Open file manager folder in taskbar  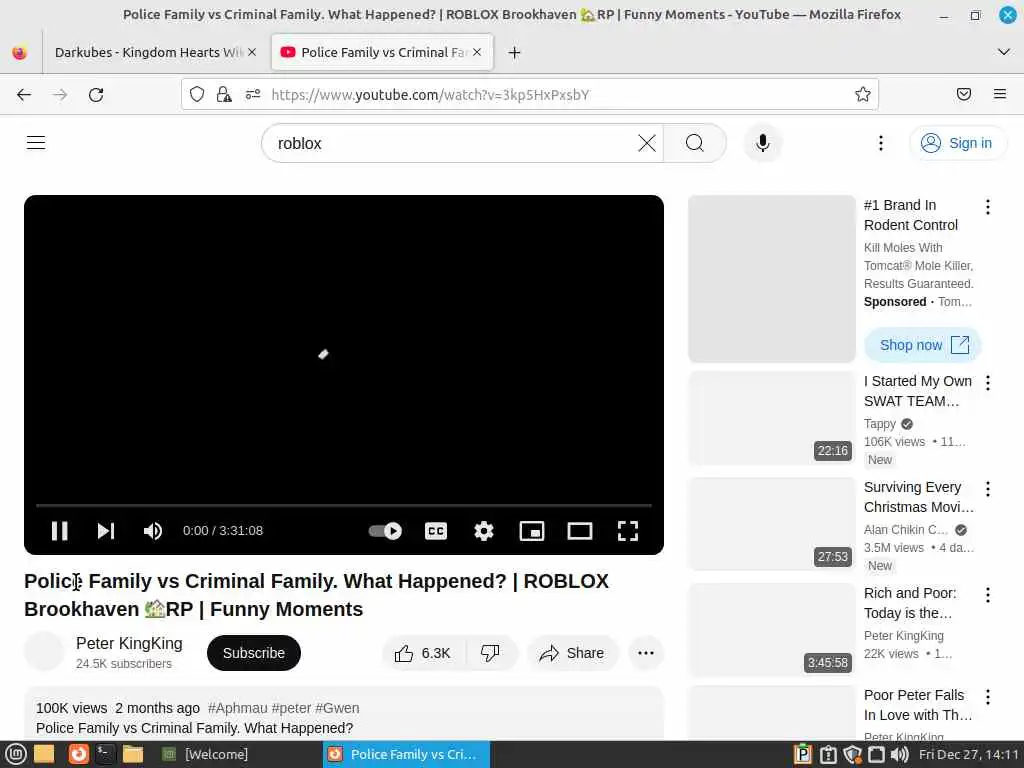[x=133, y=754]
